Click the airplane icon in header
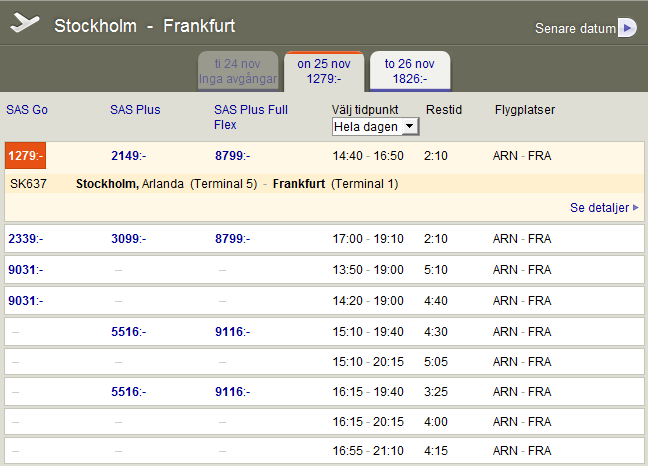This screenshot has width=648, height=466. [25, 23]
